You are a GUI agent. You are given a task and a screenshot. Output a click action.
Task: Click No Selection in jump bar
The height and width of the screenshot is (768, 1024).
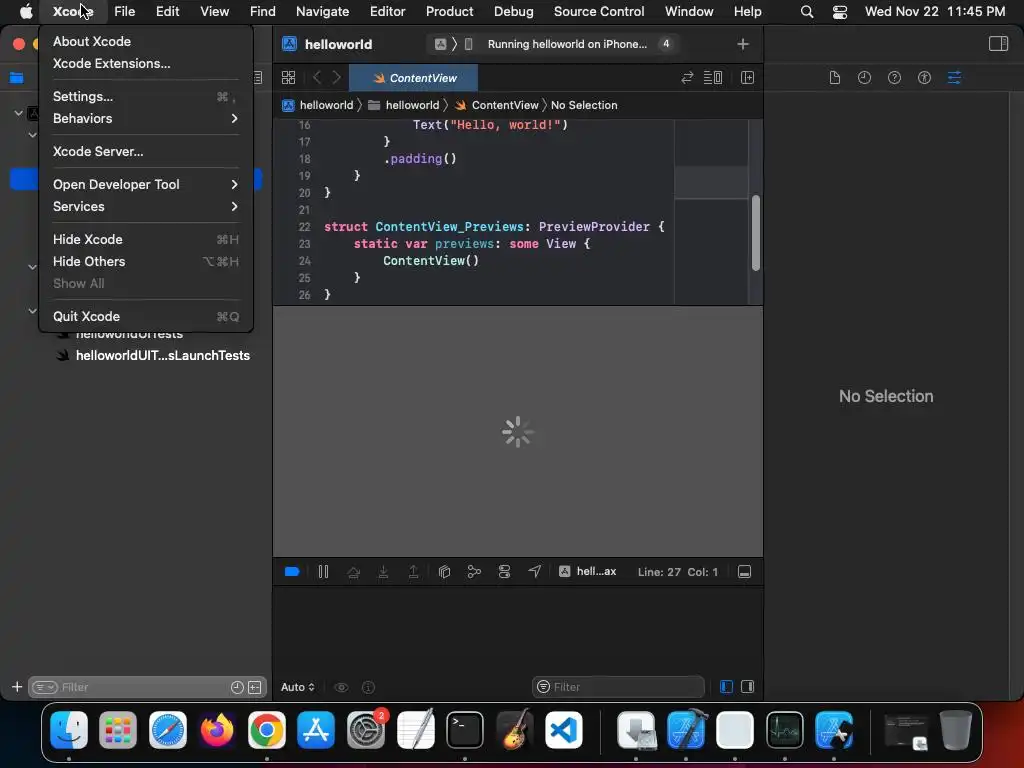(584, 105)
